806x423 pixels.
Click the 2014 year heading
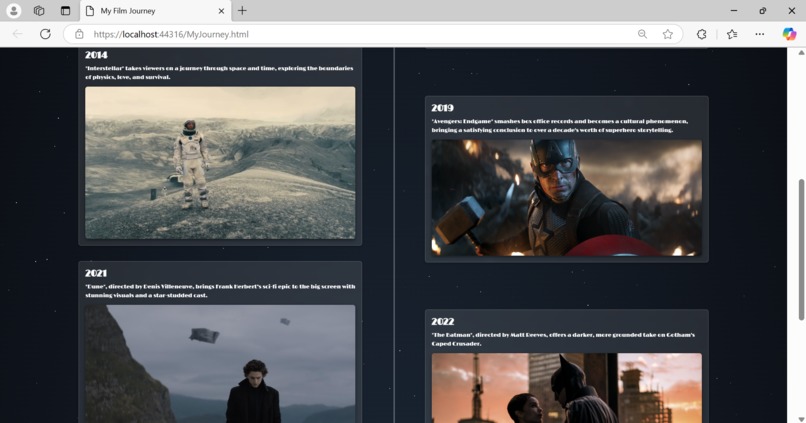coord(96,55)
